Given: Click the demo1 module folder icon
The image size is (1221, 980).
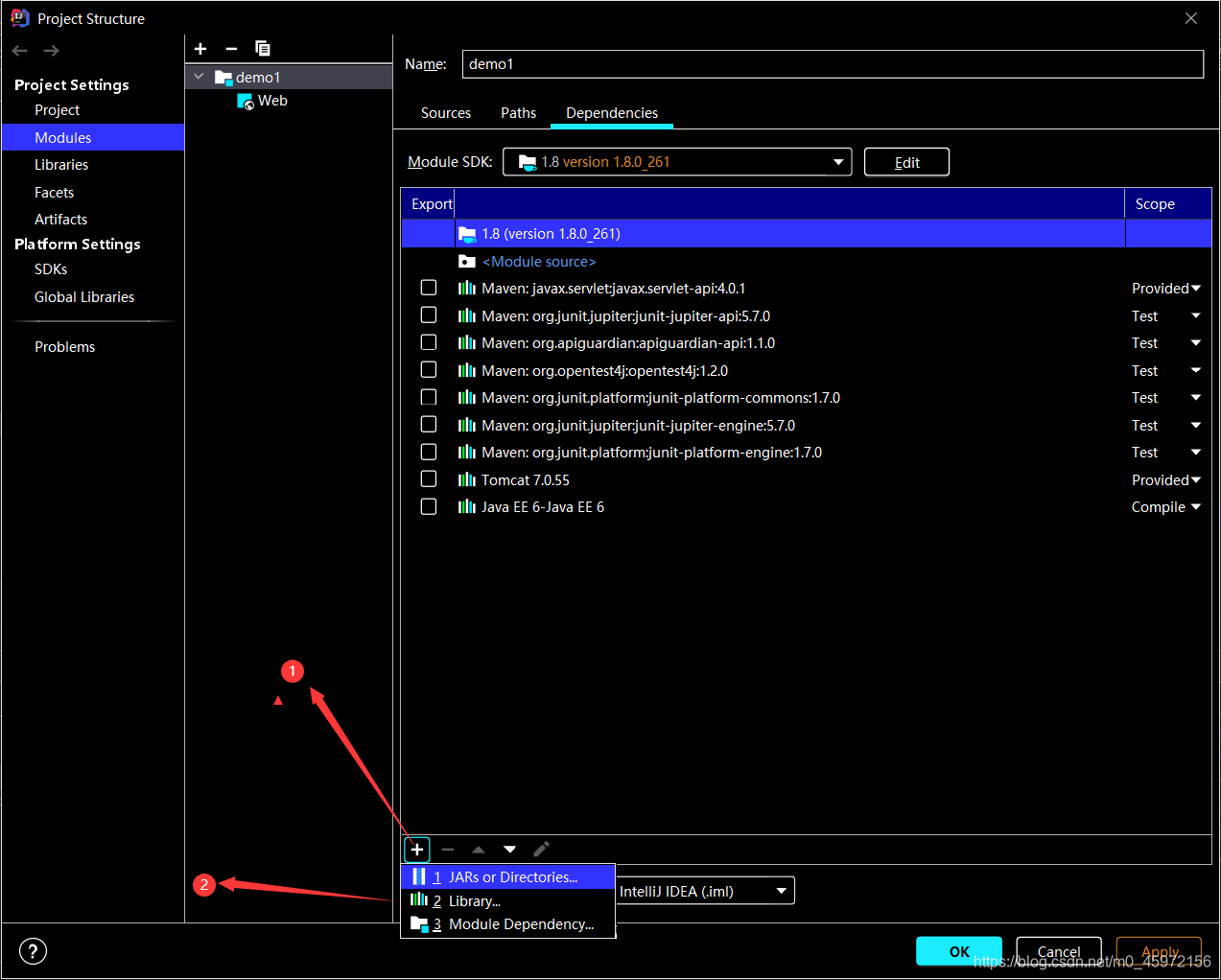Looking at the screenshot, I should 223,78.
